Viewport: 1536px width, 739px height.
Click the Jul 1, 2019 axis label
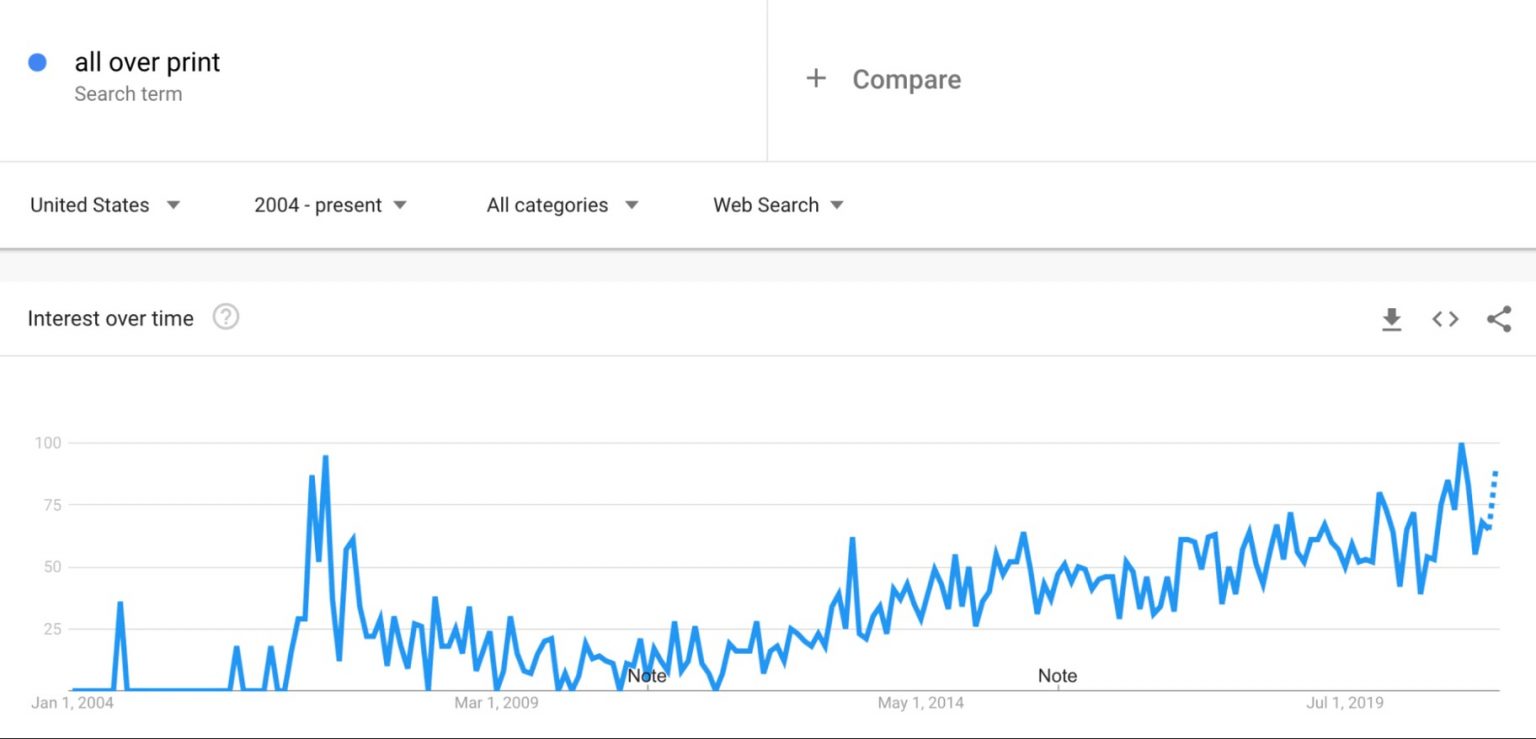pyautogui.click(x=1344, y=703)
